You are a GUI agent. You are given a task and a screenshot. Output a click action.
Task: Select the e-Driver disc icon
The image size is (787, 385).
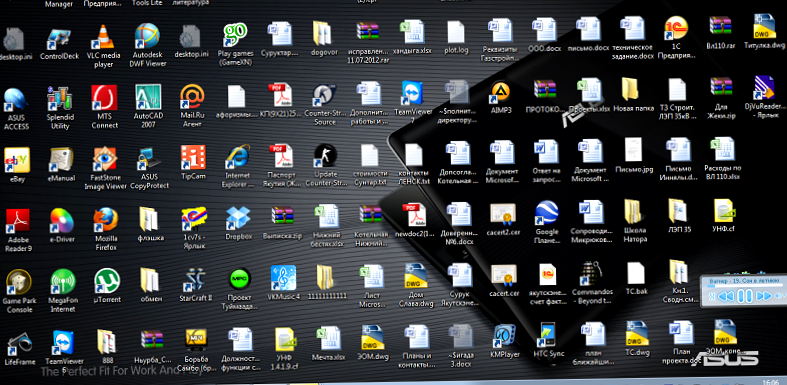pyautogui.click(x=61, y=225)
